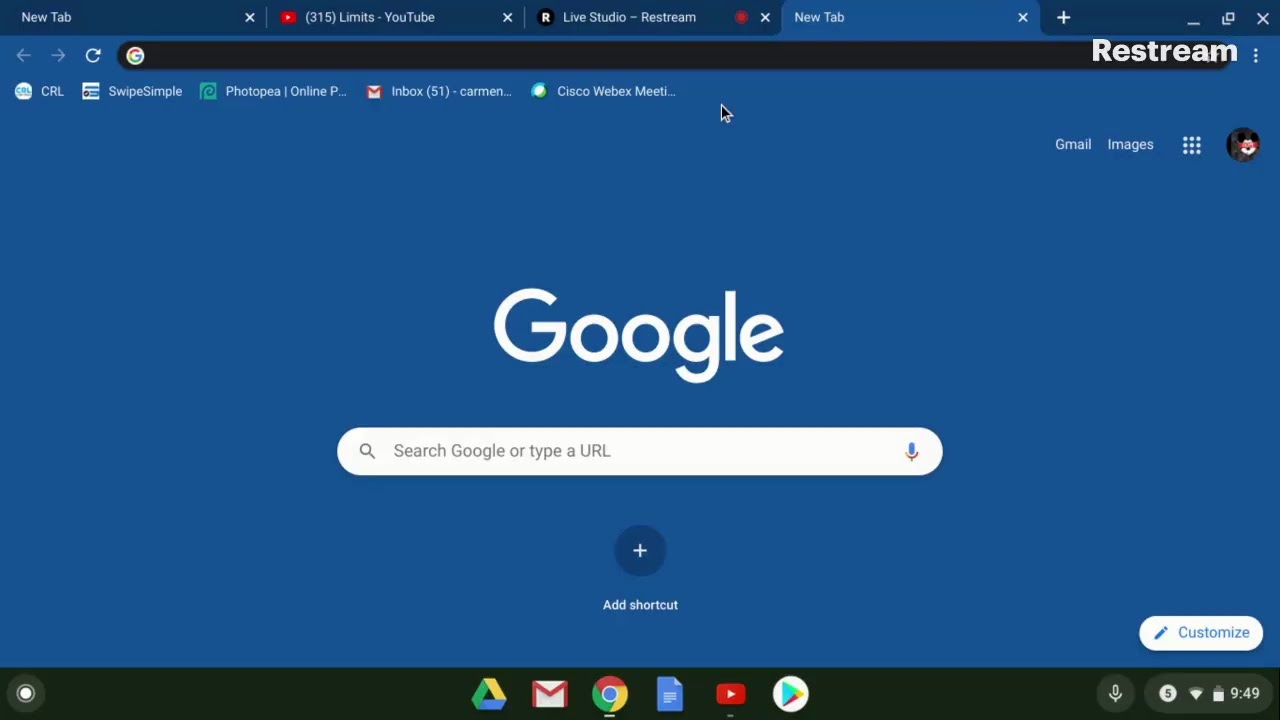Click the Chrome icon in the shelf
Screen dimensions: 1280x720
pyautogui.click(x=609, y=694)
